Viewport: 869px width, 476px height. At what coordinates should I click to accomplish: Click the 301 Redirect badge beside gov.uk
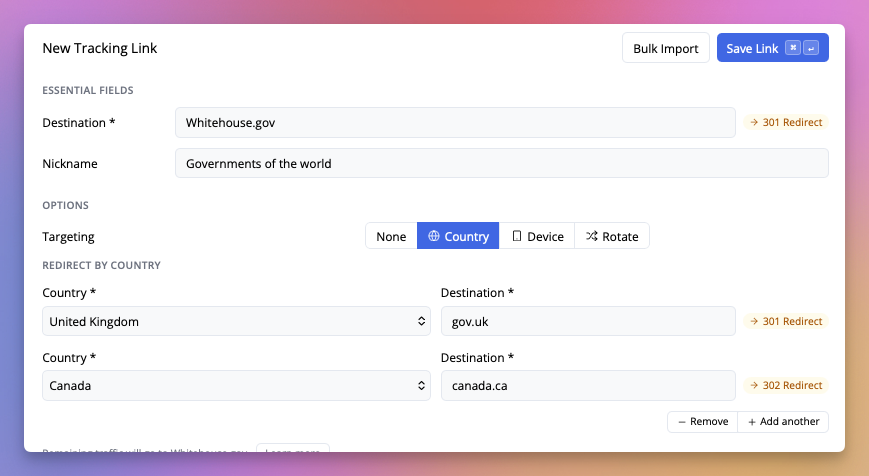click(x=786, y=322)
